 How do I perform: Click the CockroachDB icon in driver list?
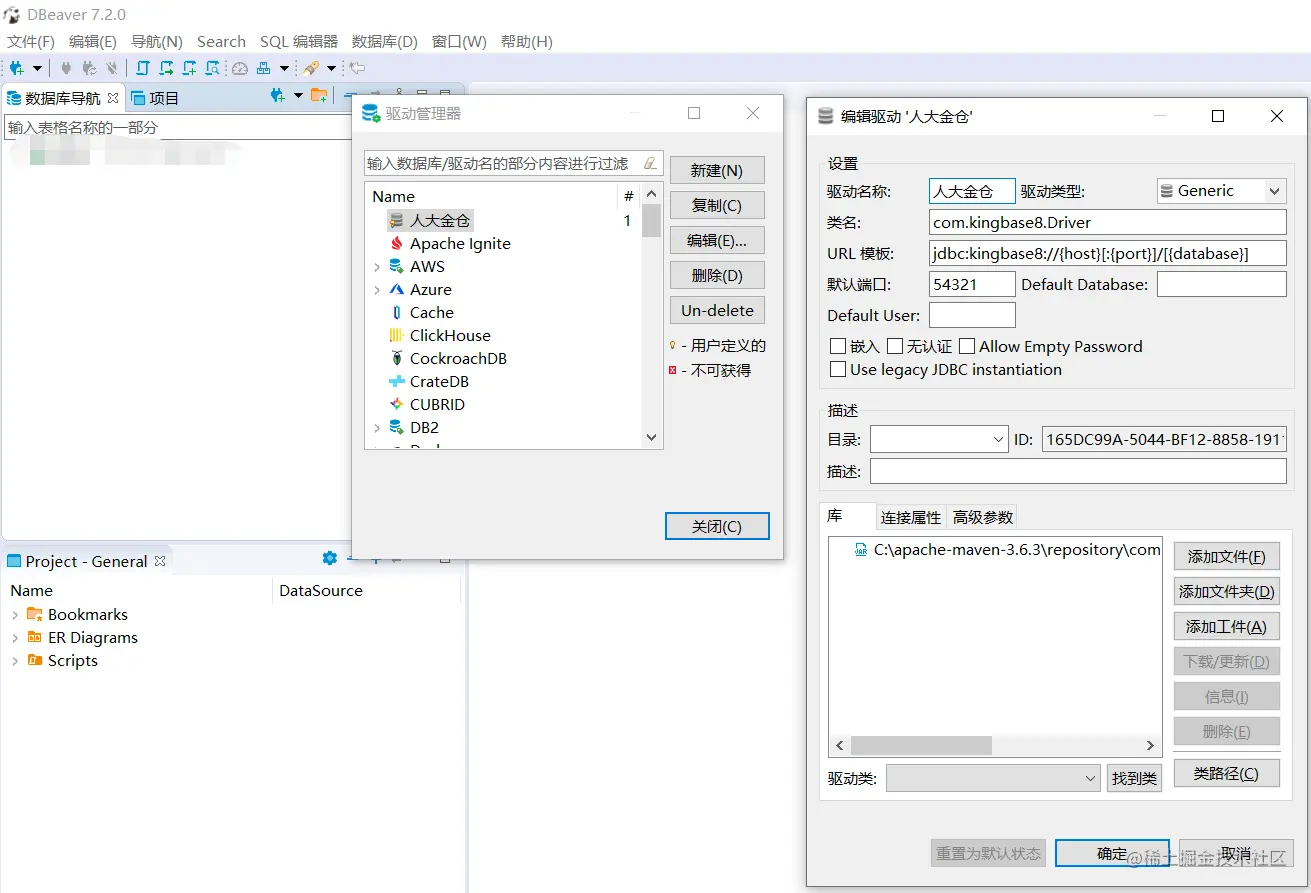pyautogui.click(x=397, y=358)
